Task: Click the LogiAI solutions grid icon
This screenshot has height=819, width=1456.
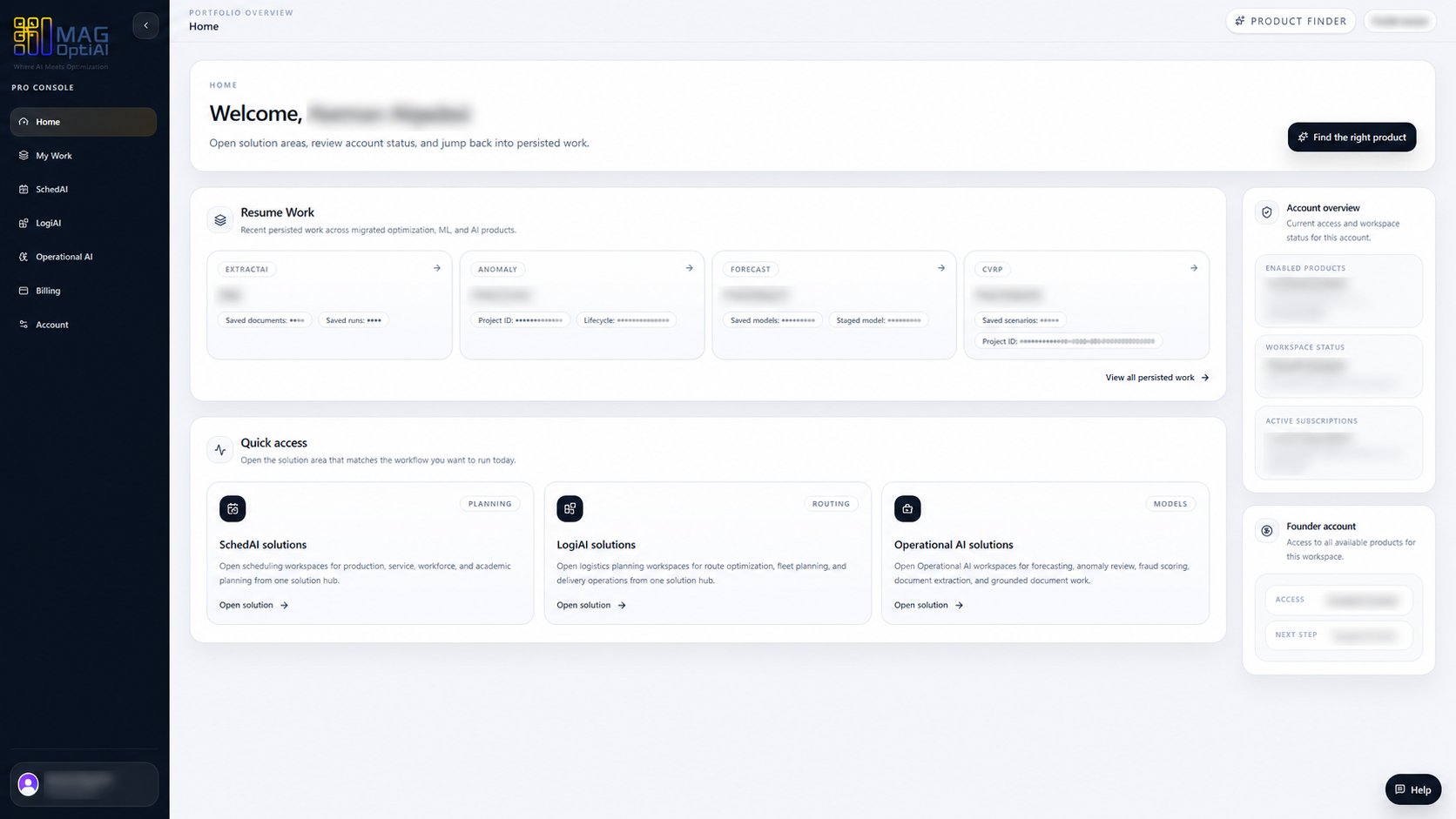Action: pos(570,508)
